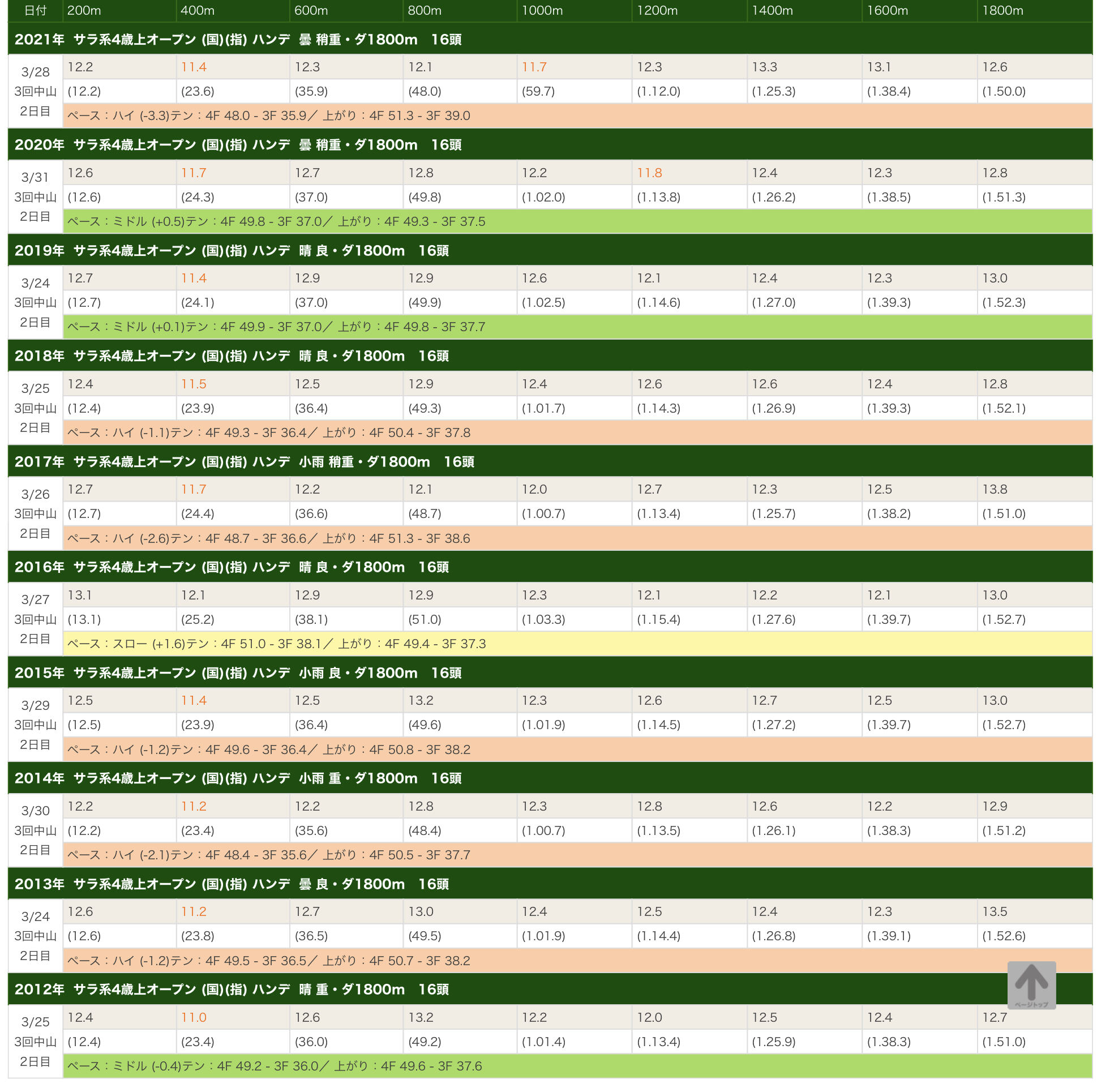Click the 2021 high pace summary bar
This screenshot has height=1092, width=1097.
coord(269,116)
